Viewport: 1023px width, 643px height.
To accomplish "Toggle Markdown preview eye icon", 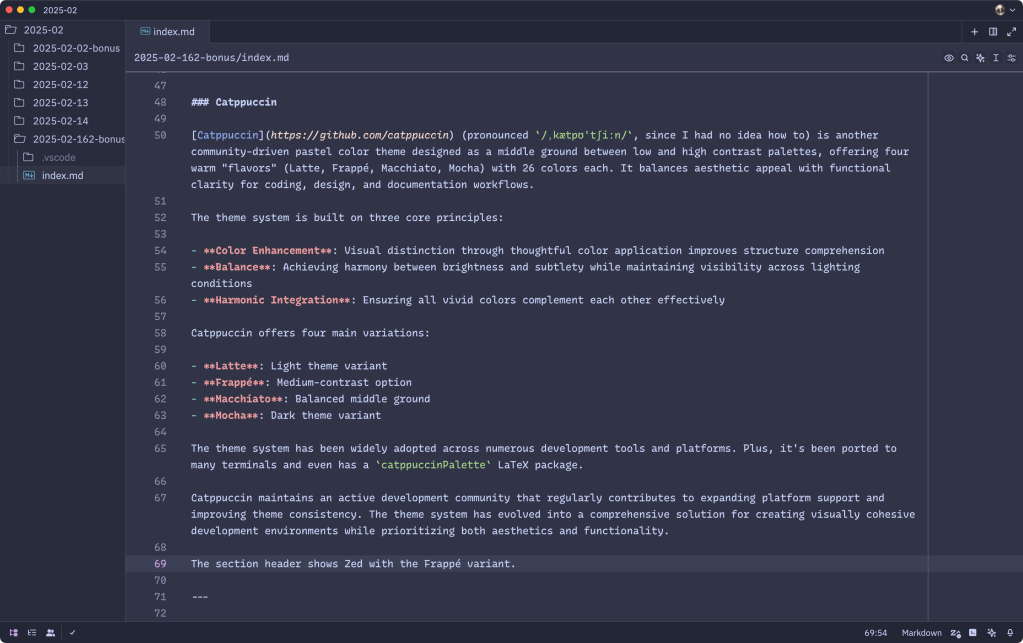I will tap(949, 58).
